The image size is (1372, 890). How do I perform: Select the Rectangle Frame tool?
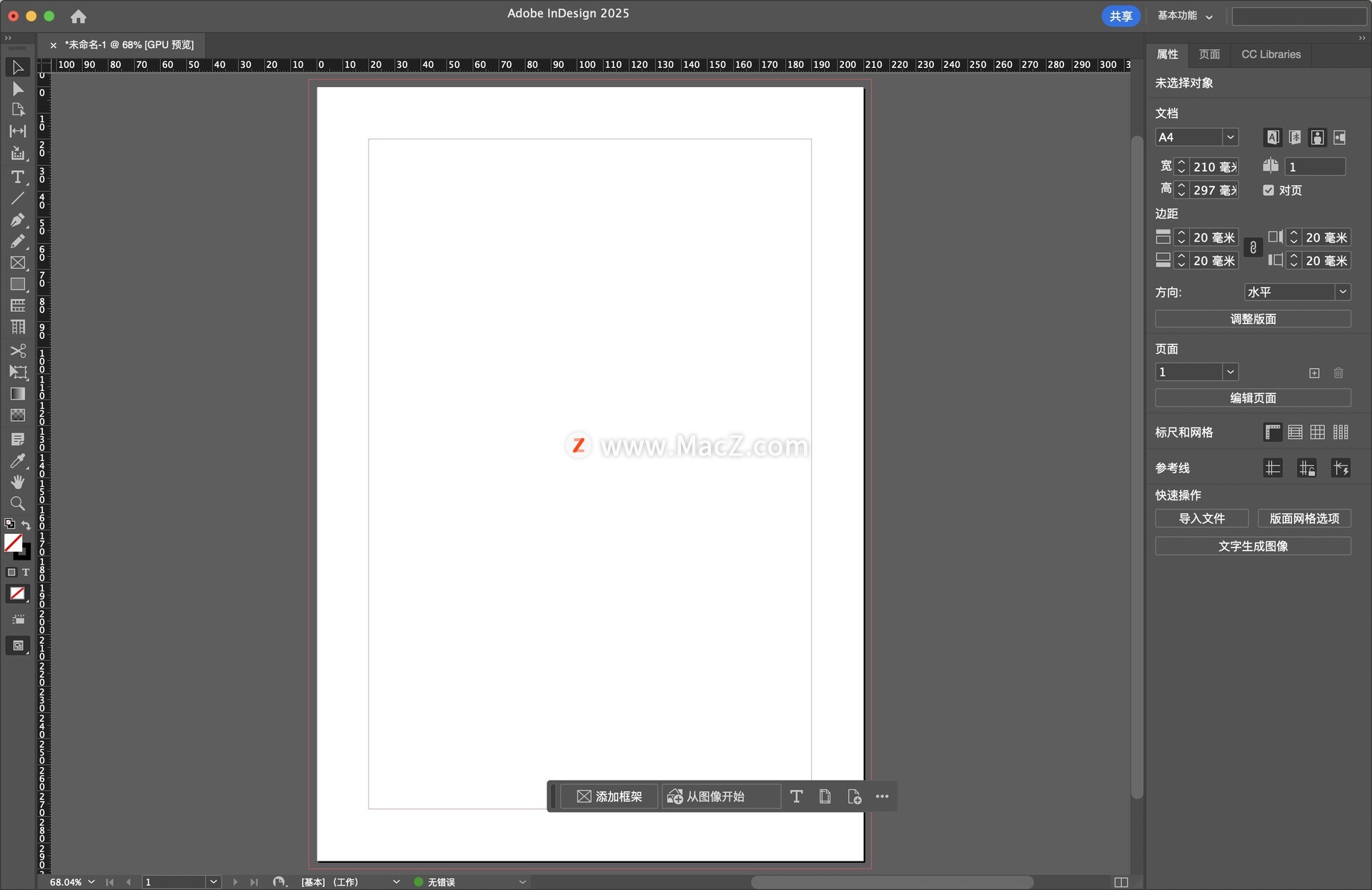click(18, 263)
